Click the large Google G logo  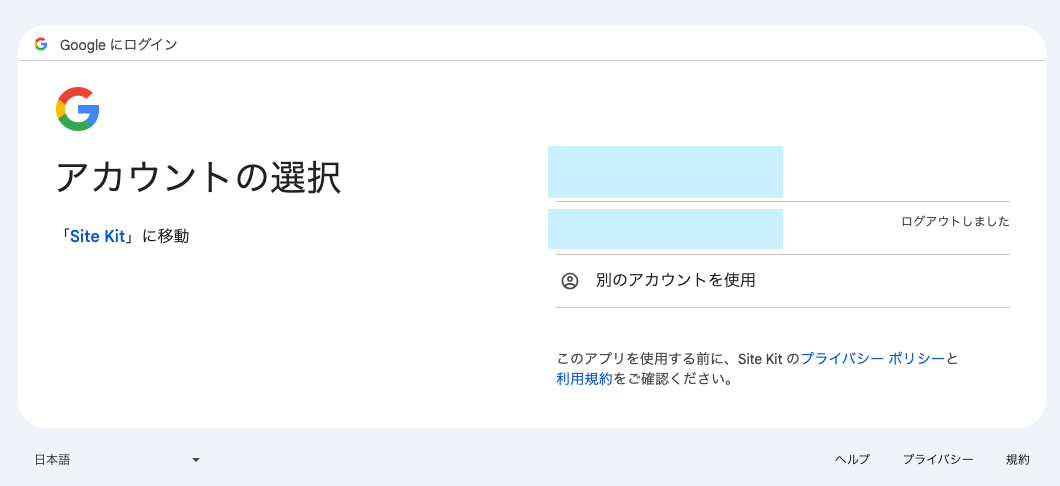78,109
